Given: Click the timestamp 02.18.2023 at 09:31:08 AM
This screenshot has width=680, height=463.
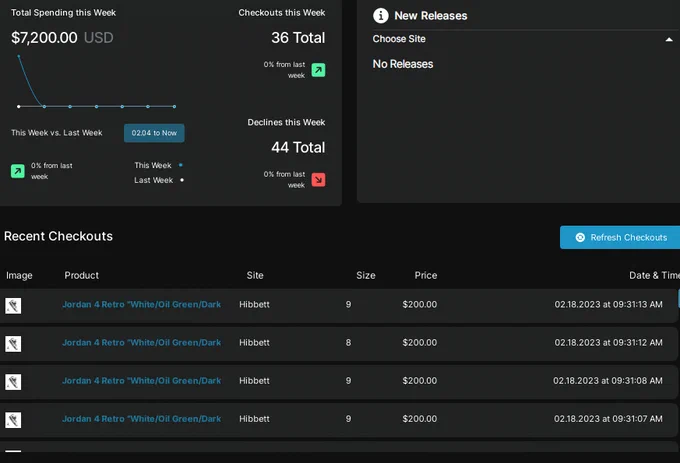Looking at the screenshot, I should (608, 381).
